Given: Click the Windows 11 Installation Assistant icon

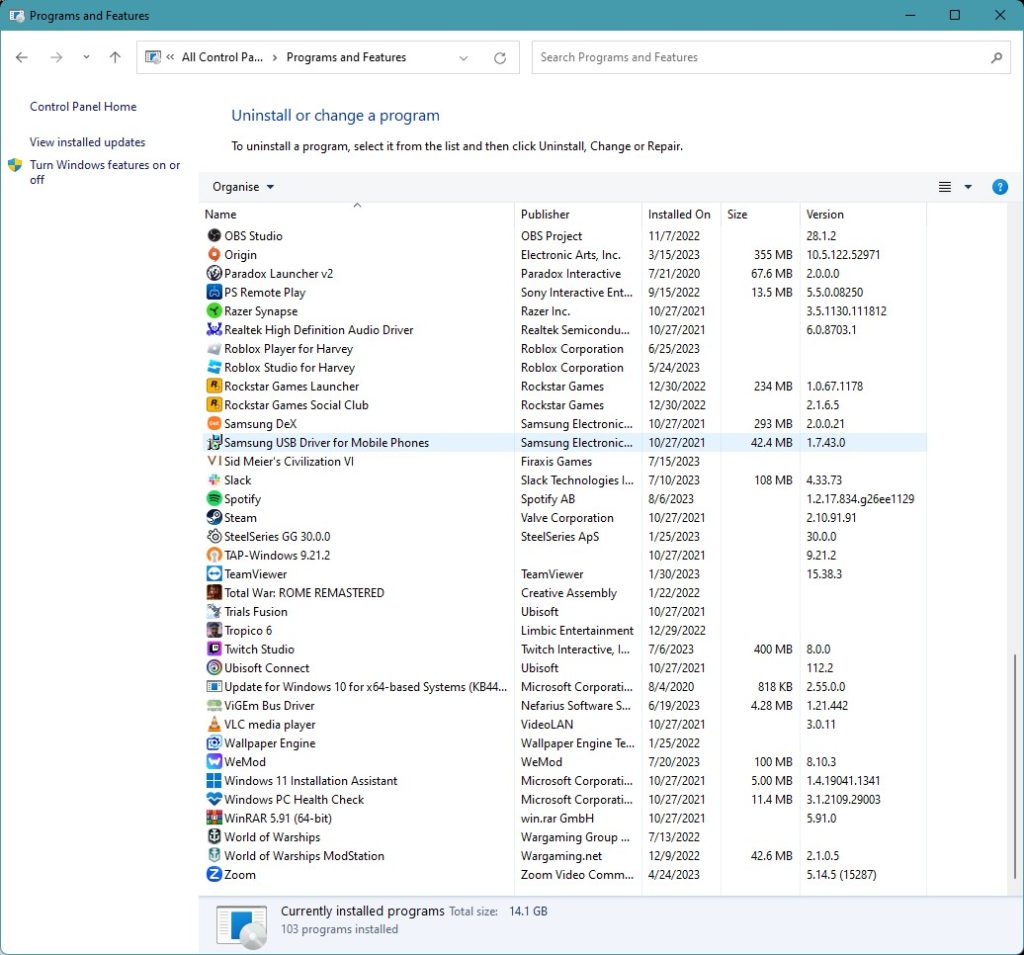Looking at the screenshot, I should point(214,781).
